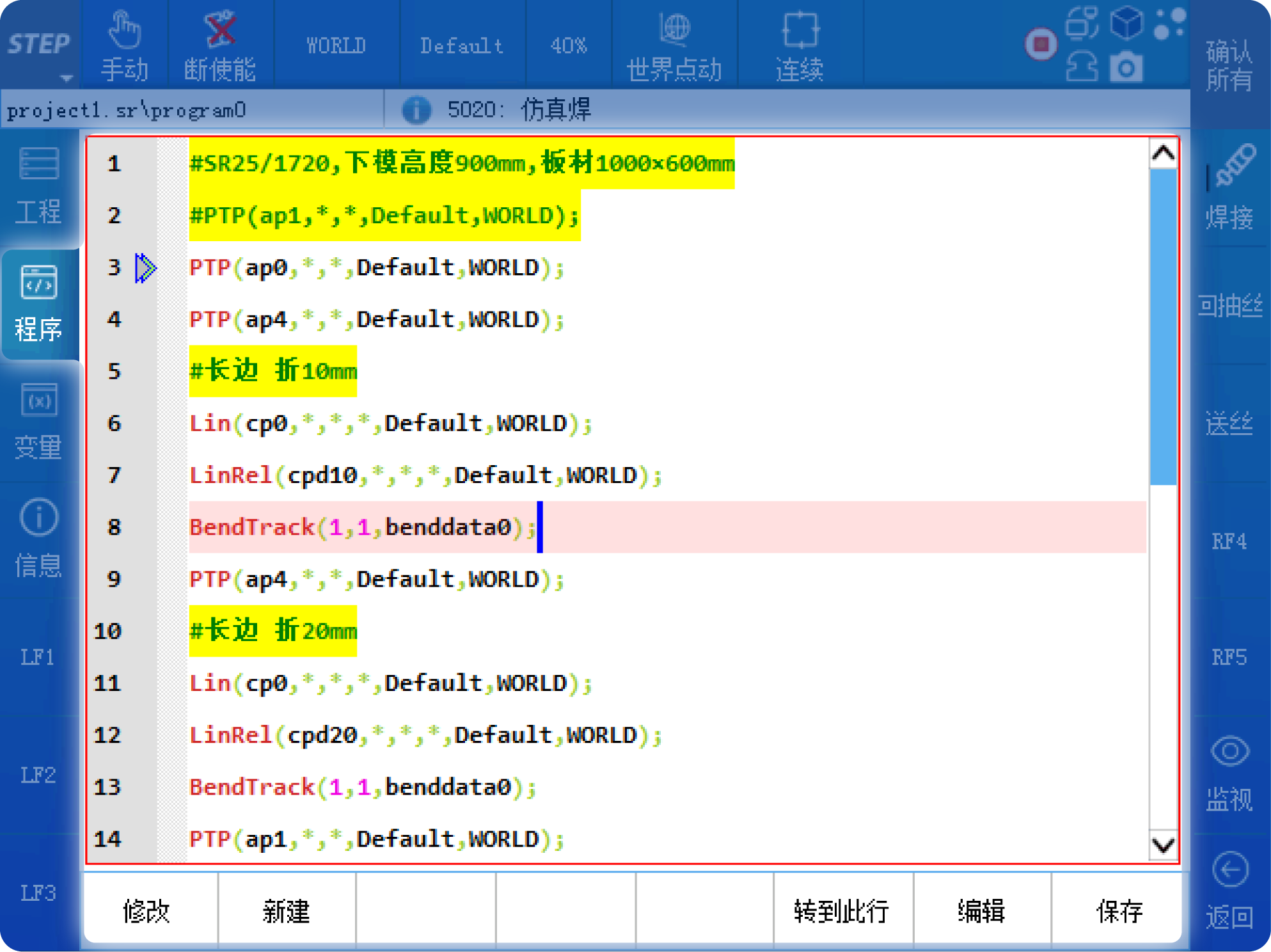This screenshot has width=1271, height=952.
Task: Open the 3D cube view icon
Action: pos(1126,22)
